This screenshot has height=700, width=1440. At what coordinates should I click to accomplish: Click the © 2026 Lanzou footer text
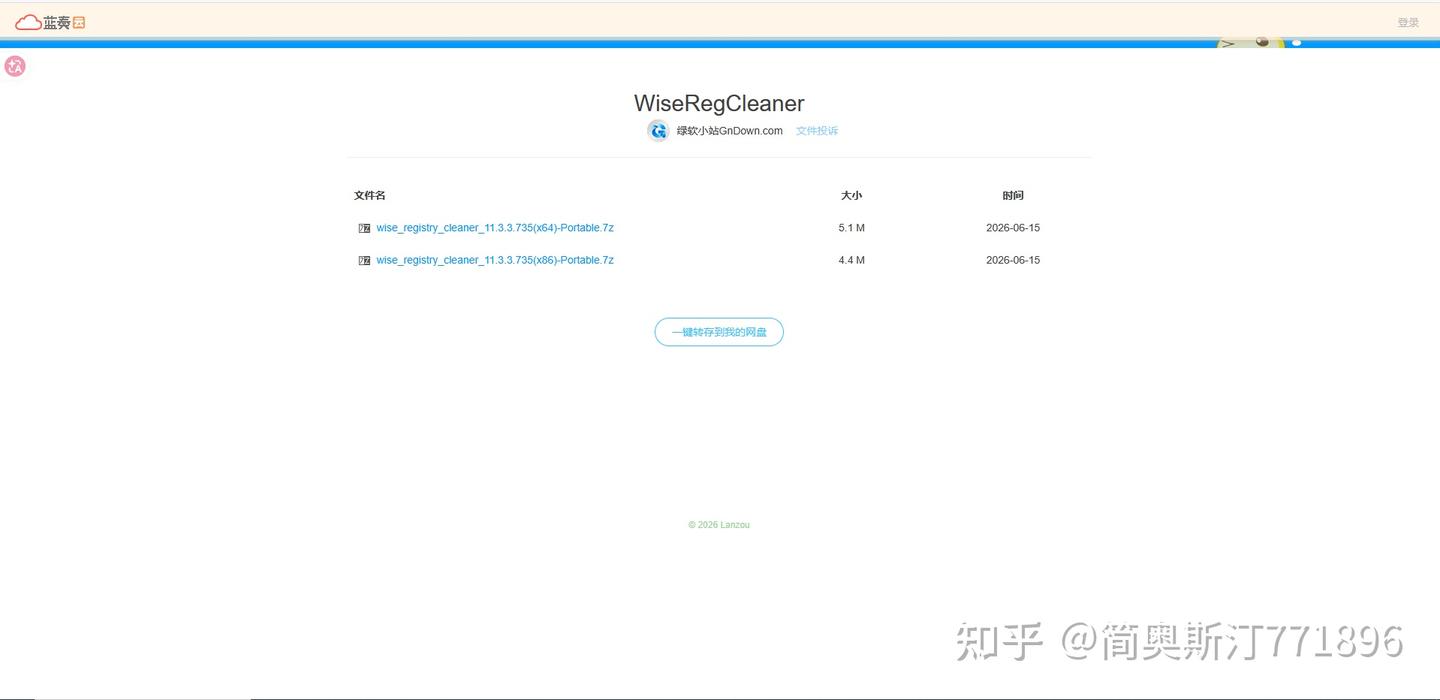click(719, 525)
